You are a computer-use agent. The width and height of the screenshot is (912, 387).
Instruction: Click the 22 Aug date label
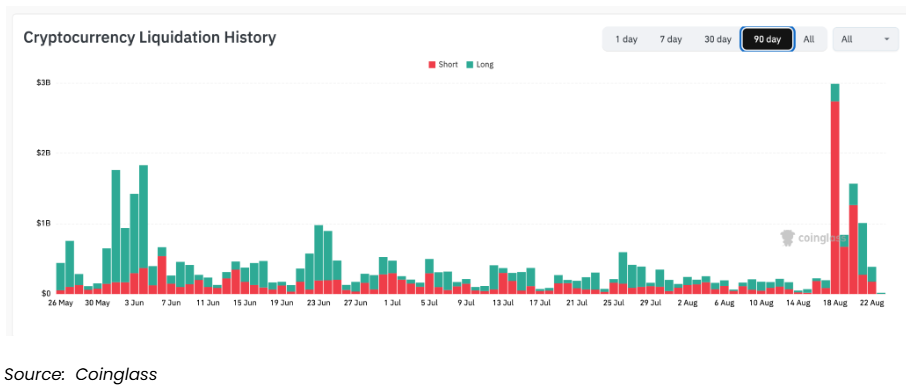(x=871, y=303)
